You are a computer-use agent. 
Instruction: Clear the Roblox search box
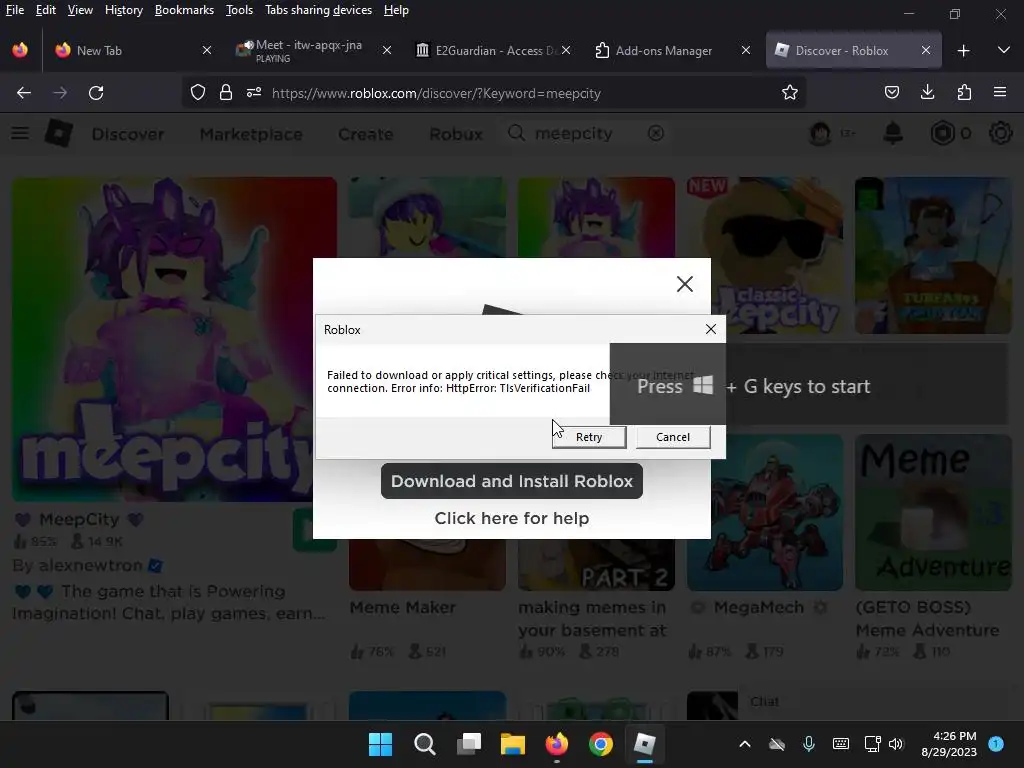click(656, 134)
